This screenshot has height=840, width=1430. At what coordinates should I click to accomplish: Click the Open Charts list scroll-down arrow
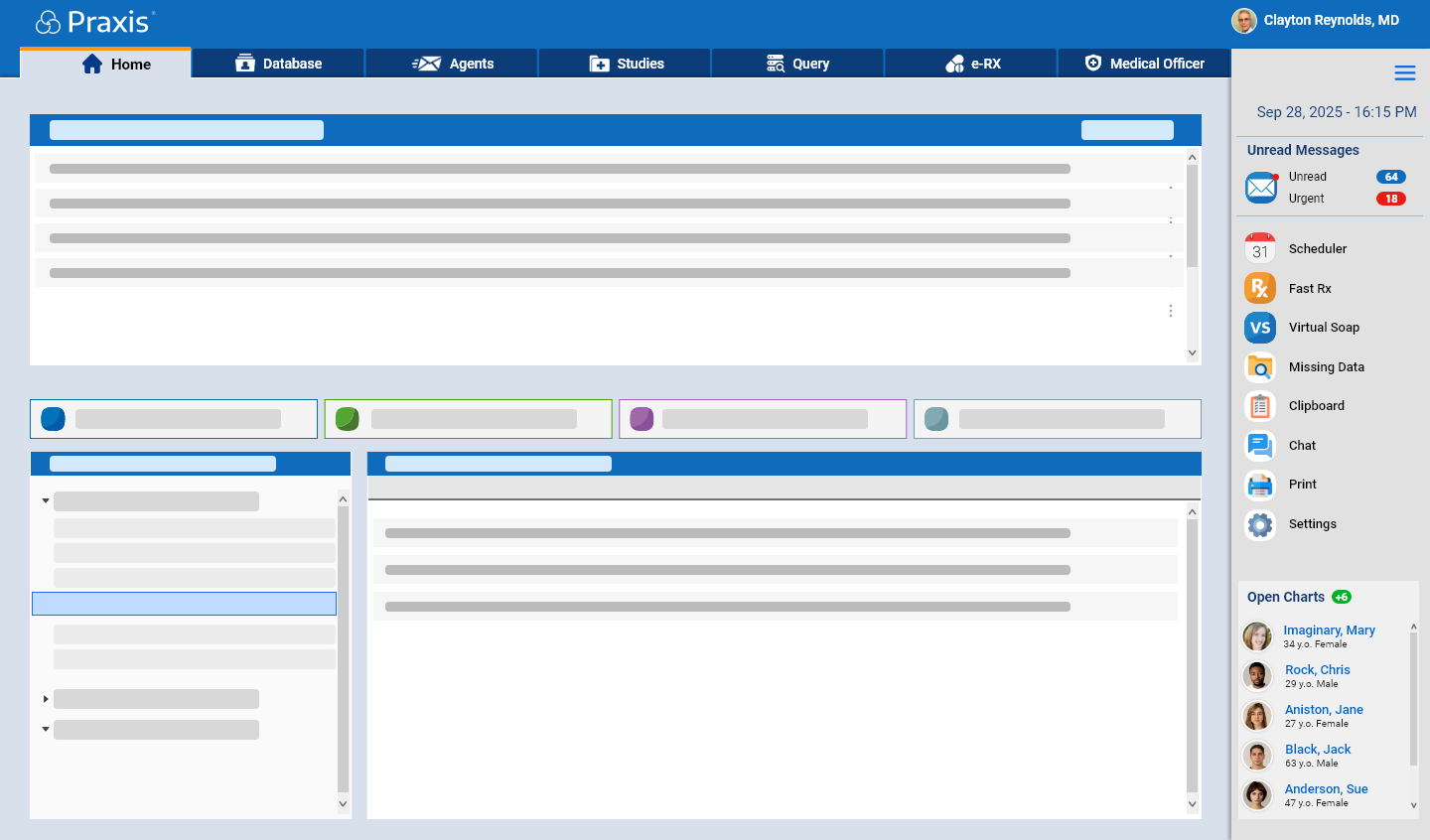1413,806
